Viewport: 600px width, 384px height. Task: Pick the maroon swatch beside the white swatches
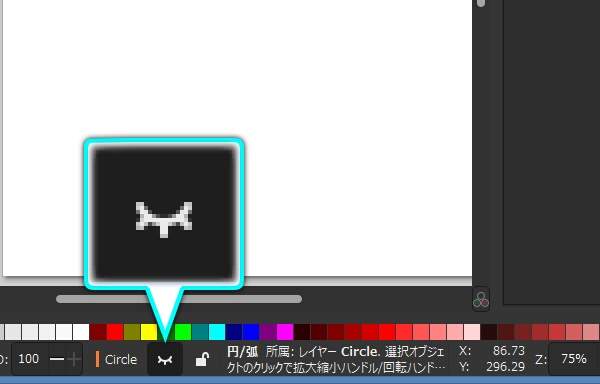(98, 332)
